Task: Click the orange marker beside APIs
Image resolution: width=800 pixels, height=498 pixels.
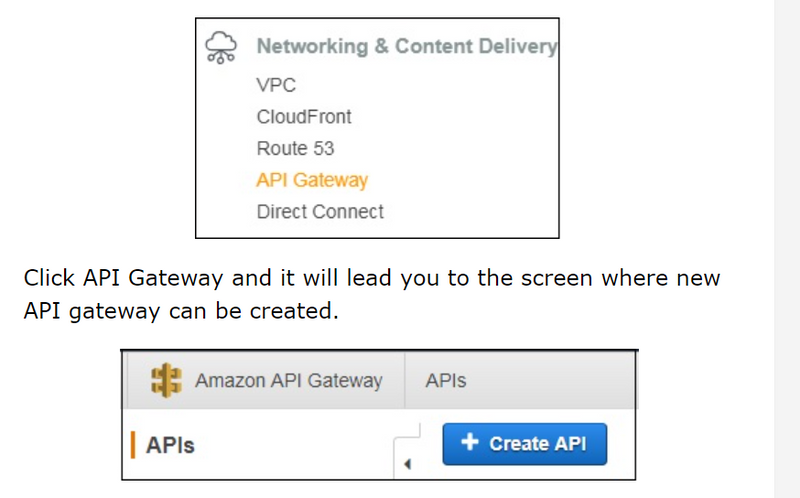Action: (x=133, y=445)
